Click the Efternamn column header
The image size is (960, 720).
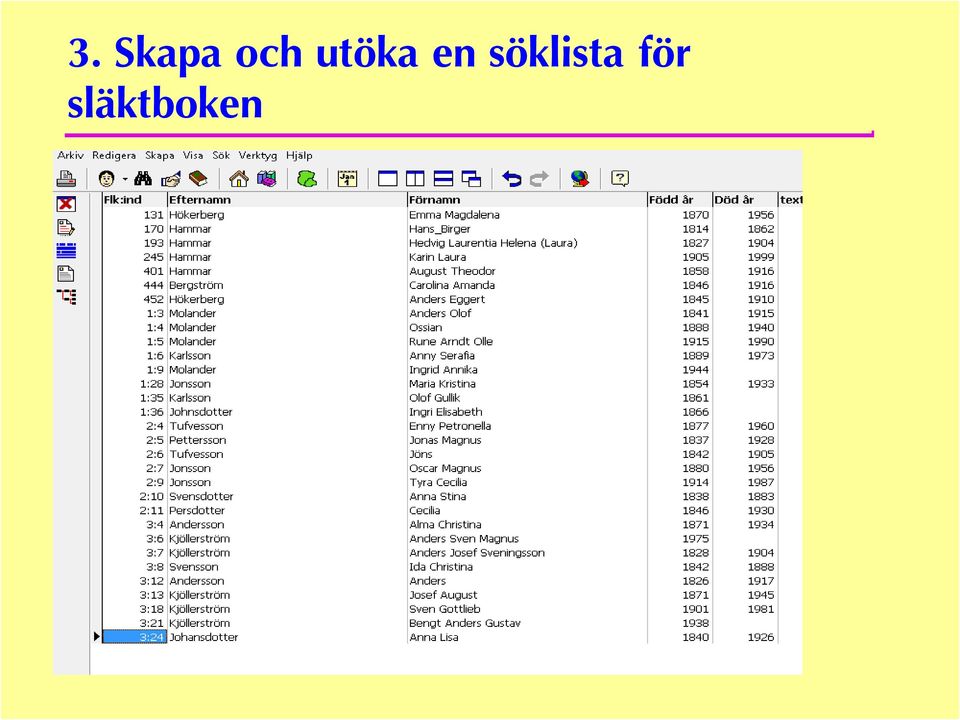[x=287, y=200]
